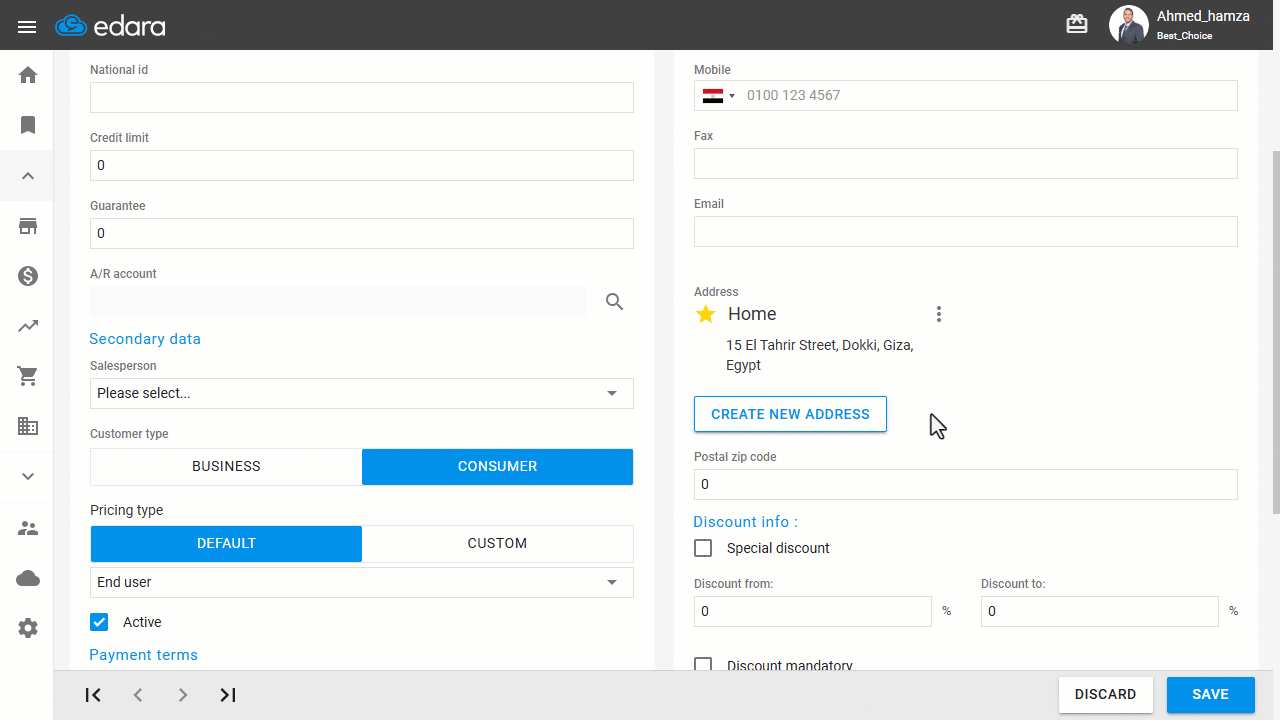Click the edara cloud logo
Screen dimensions: 1280x720
(x=110, y=26)
